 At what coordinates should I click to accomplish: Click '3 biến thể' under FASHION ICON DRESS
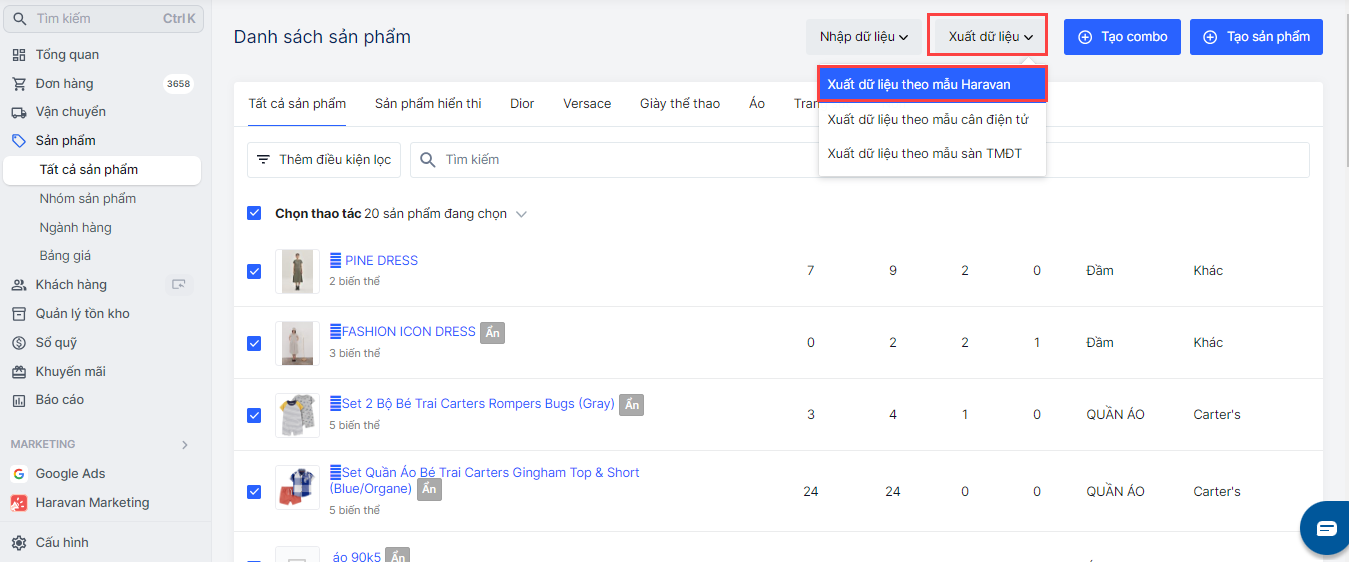(x=355, y=354)
